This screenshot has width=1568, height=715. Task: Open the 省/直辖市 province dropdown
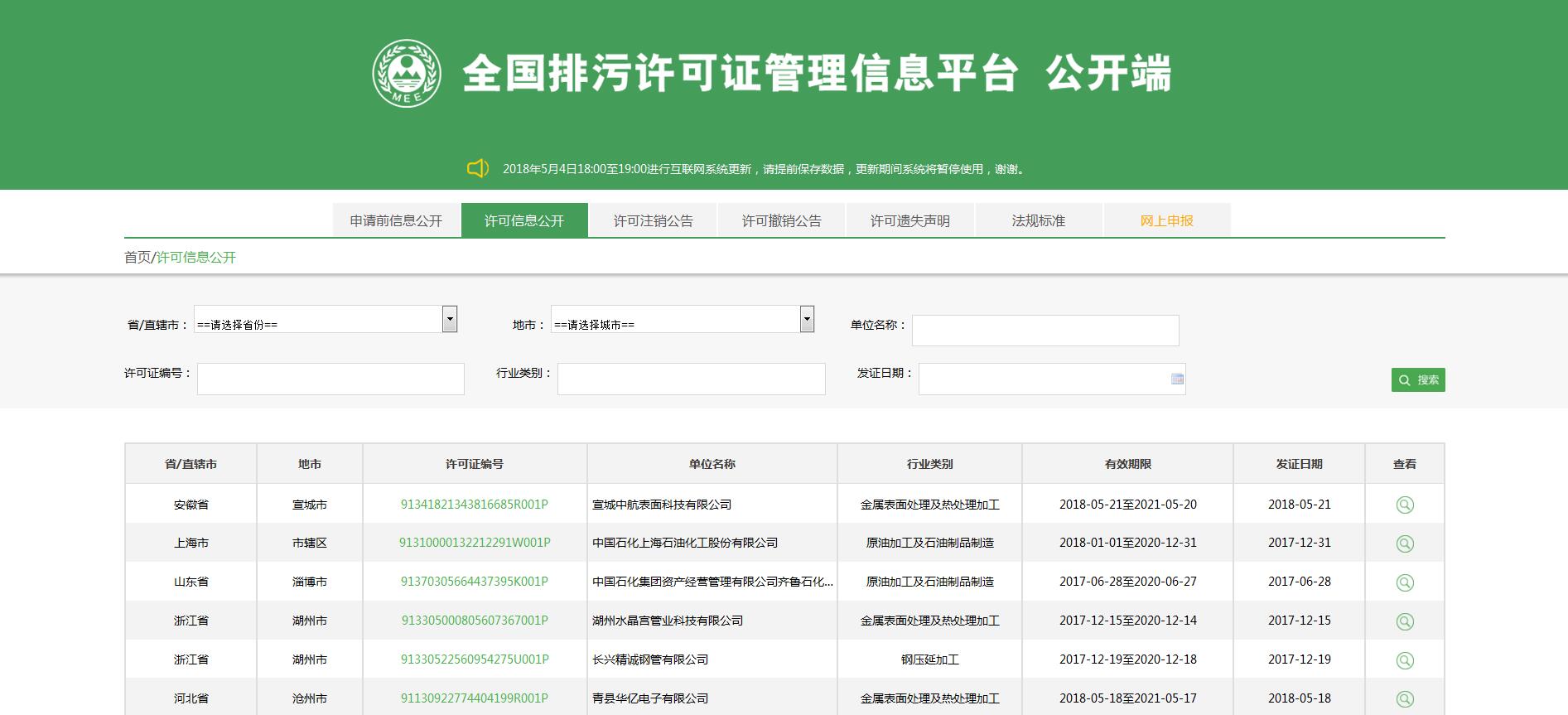coord(326,320)
